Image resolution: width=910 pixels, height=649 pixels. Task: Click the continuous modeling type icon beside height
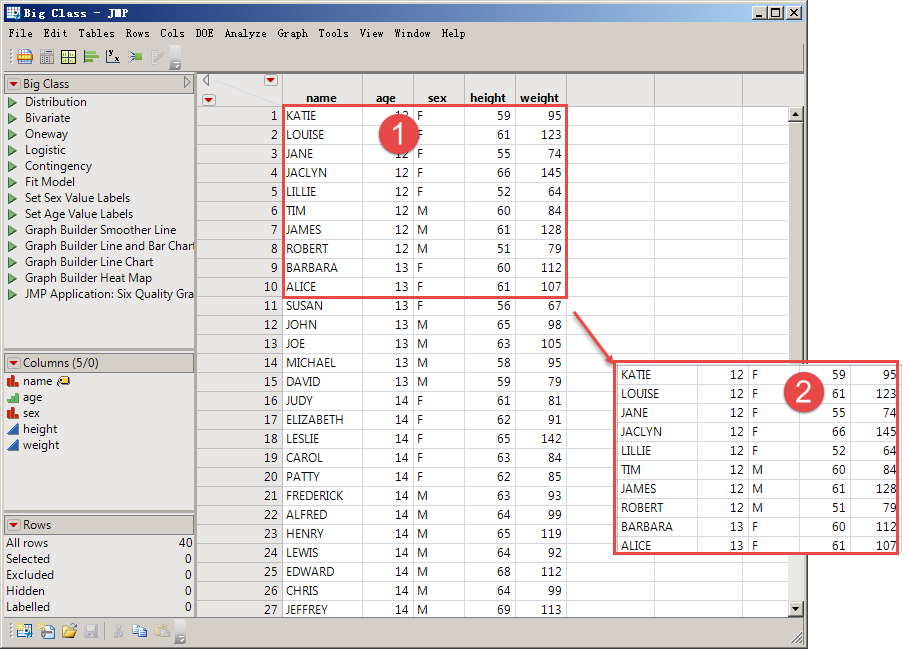pos(13,429)
